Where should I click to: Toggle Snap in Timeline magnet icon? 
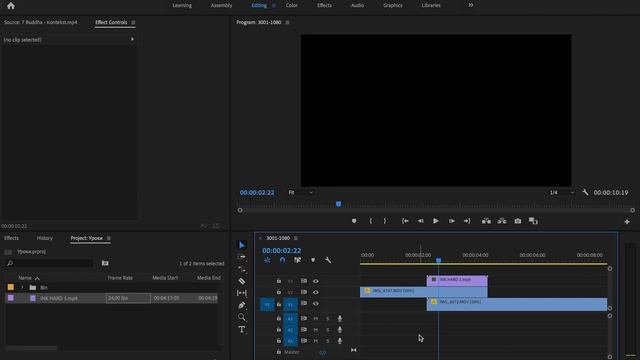coord(282,260)
